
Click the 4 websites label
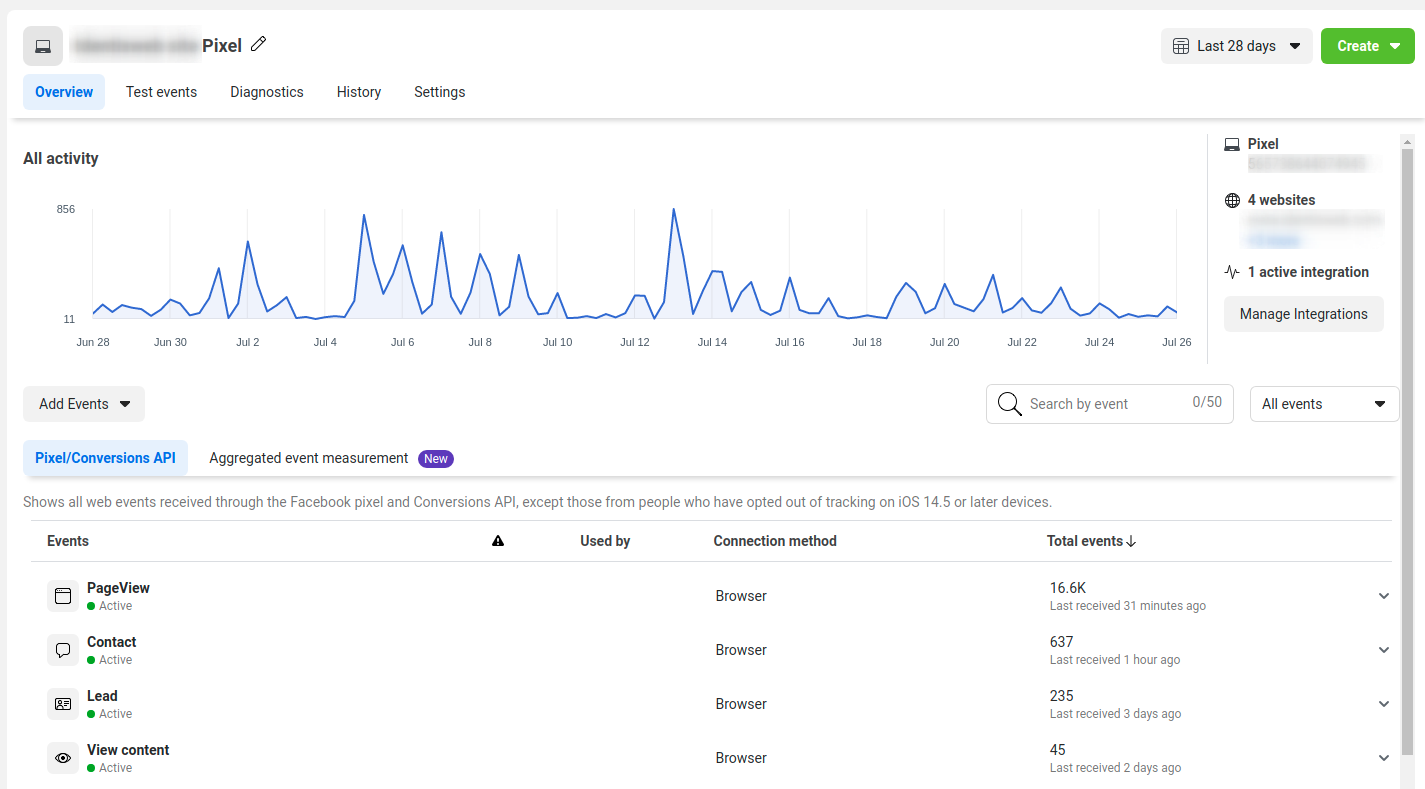click(1282, 200)
